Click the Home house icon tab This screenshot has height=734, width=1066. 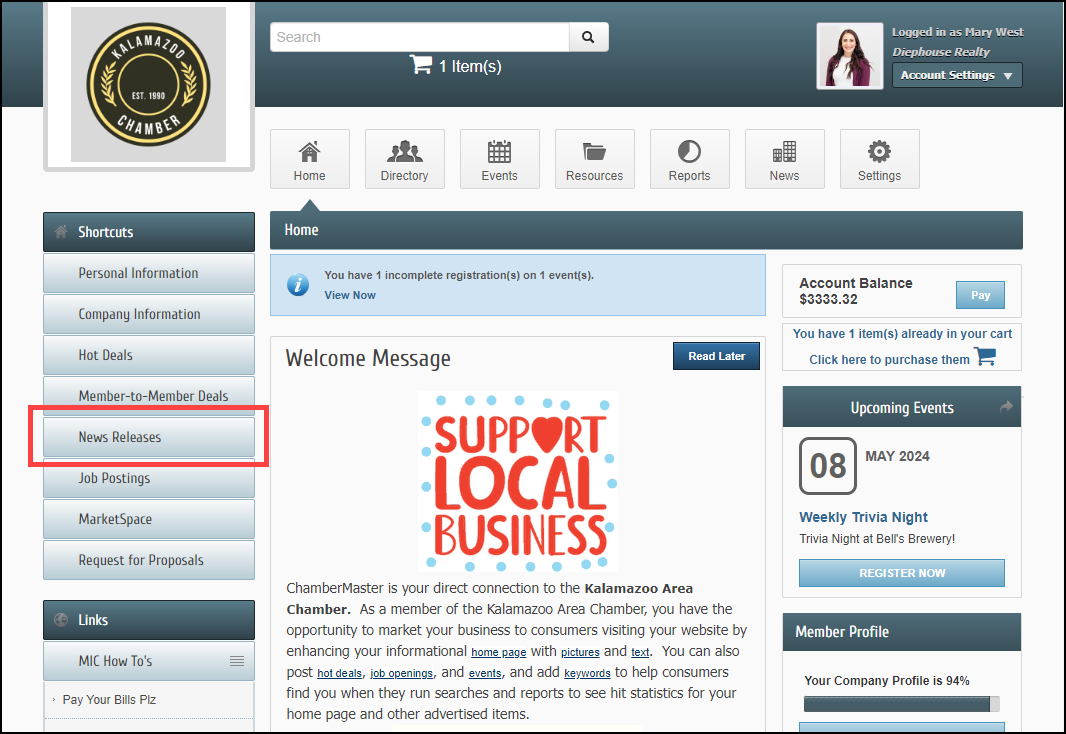click(x=309, y=159)
